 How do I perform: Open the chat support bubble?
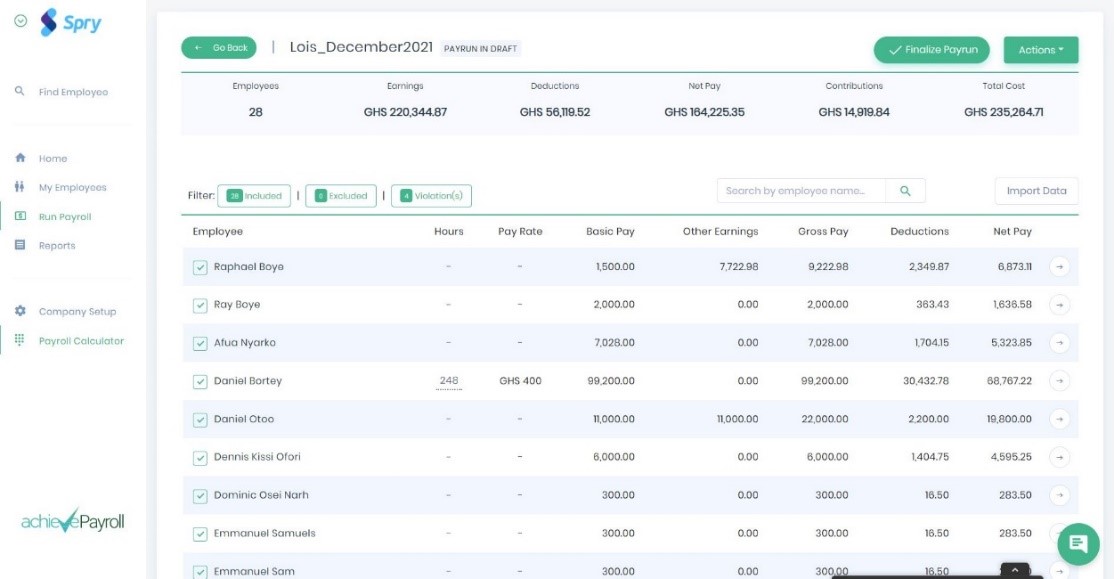coord(1078,544)
